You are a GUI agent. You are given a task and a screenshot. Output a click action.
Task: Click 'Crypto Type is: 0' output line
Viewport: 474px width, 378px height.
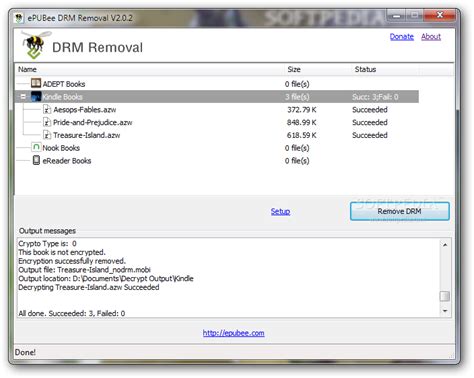click(x=47, y=243)
